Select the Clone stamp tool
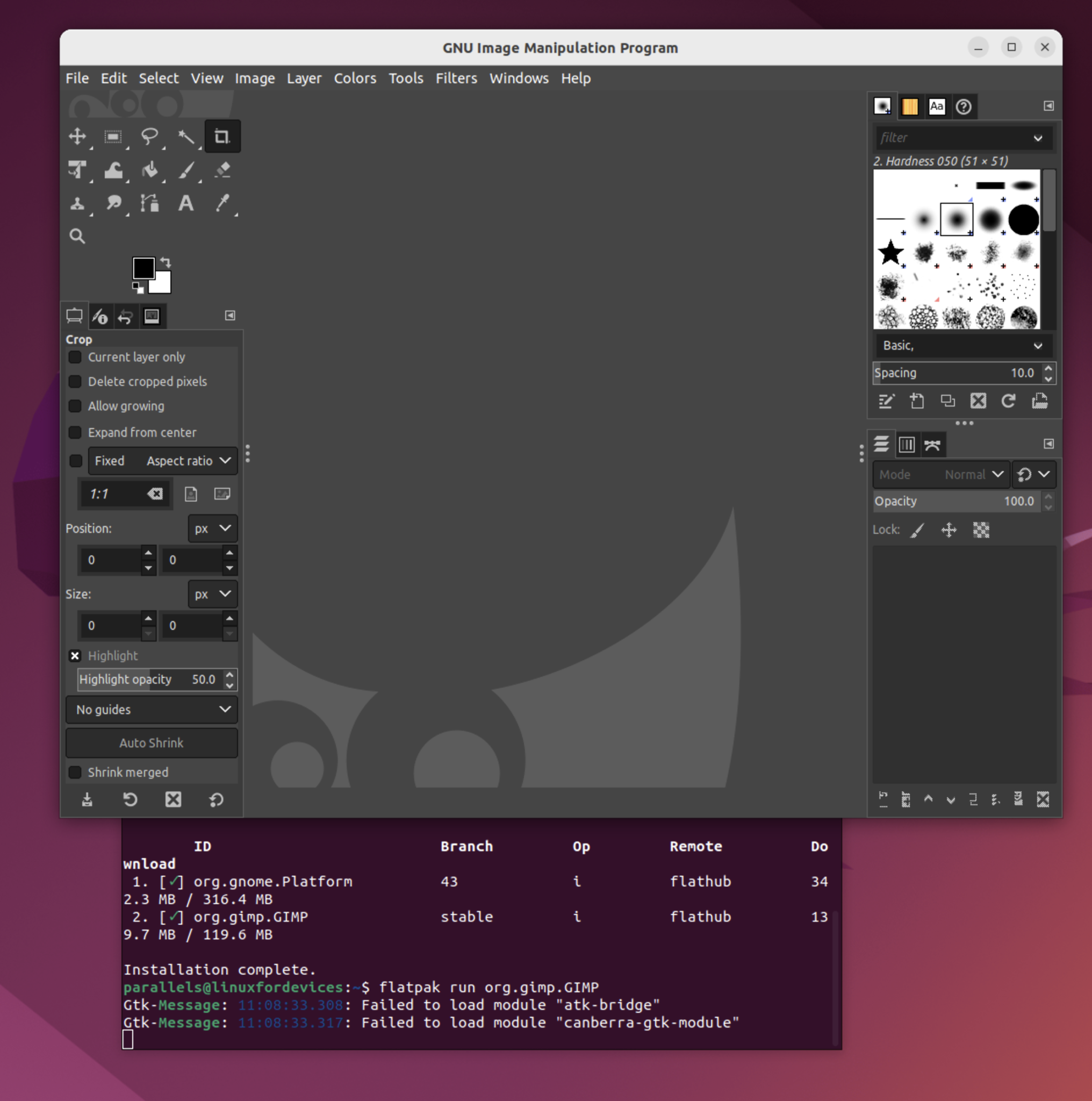 [x=78, y=203]
